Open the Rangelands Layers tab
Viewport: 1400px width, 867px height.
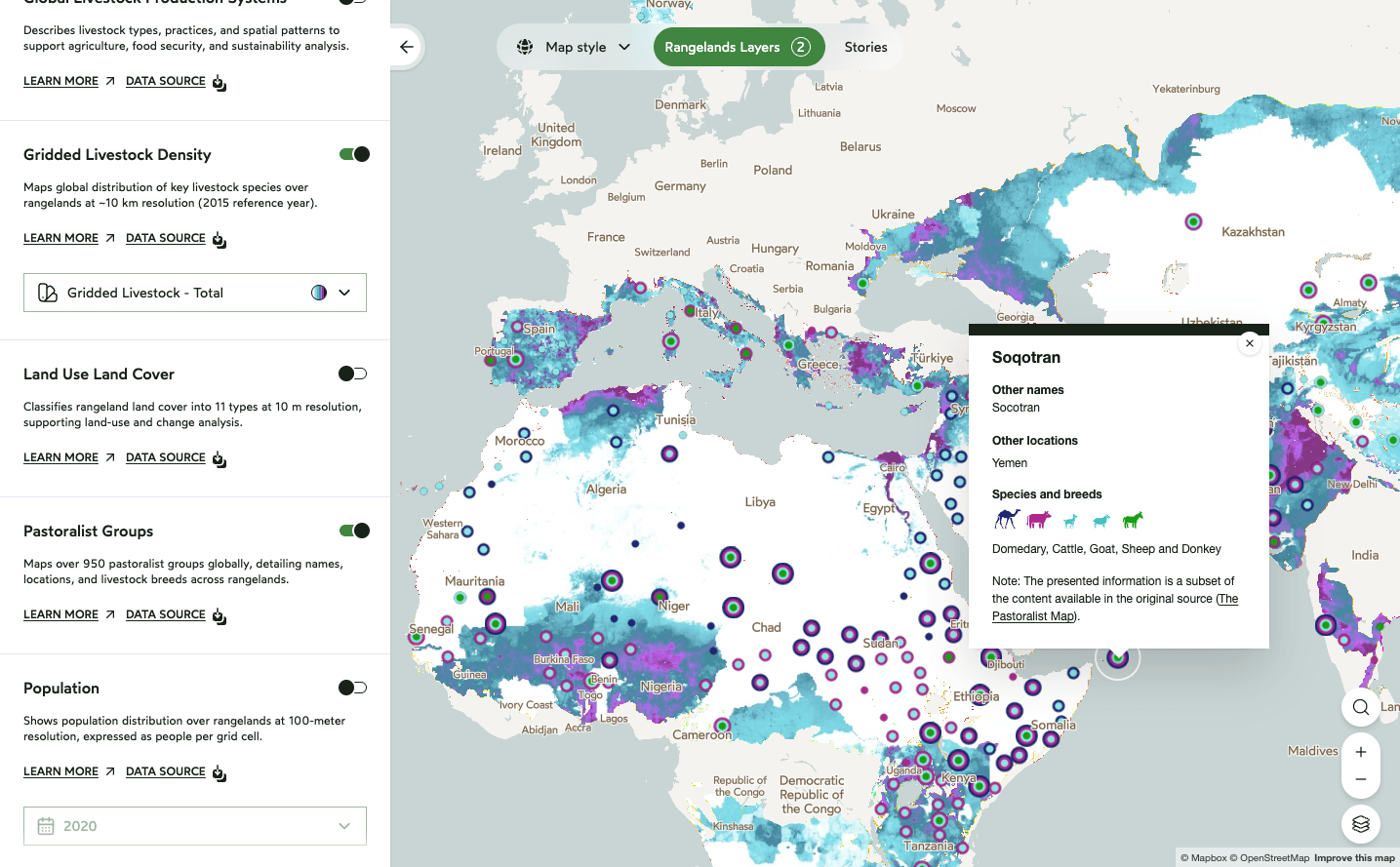[740, 47]
